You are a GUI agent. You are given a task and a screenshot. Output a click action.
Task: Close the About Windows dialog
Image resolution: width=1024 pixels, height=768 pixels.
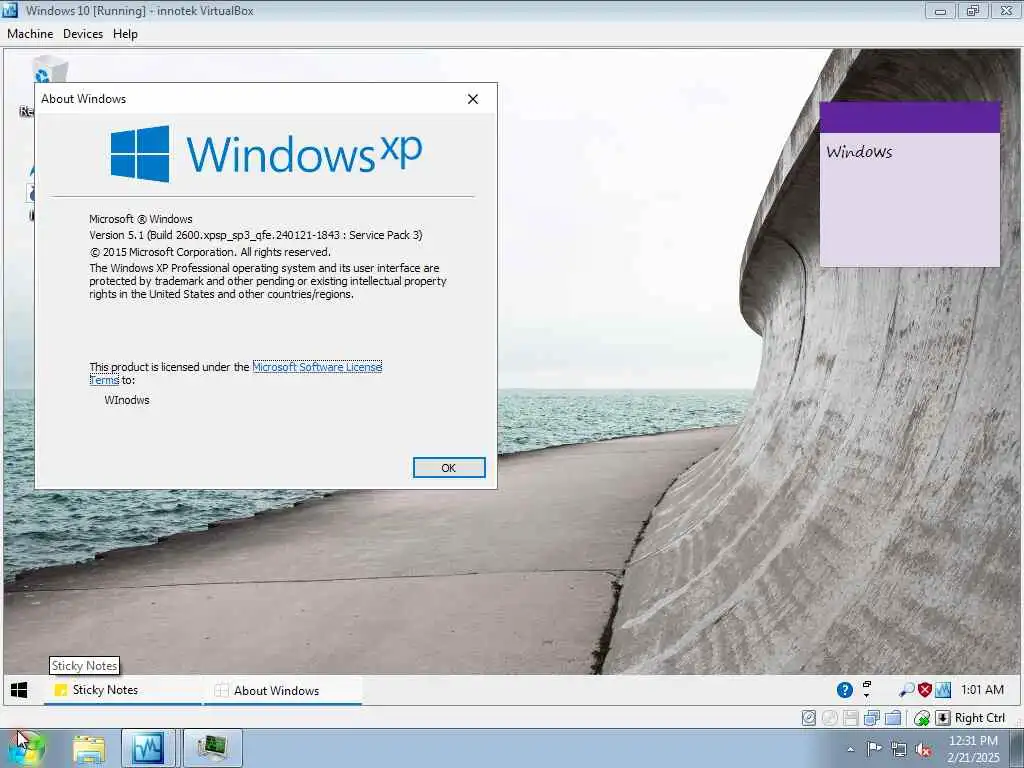point(473,99)
